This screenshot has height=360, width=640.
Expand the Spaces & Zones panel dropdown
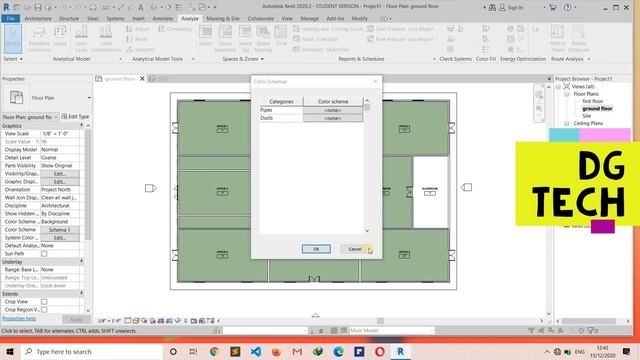[x=243, y=59]
